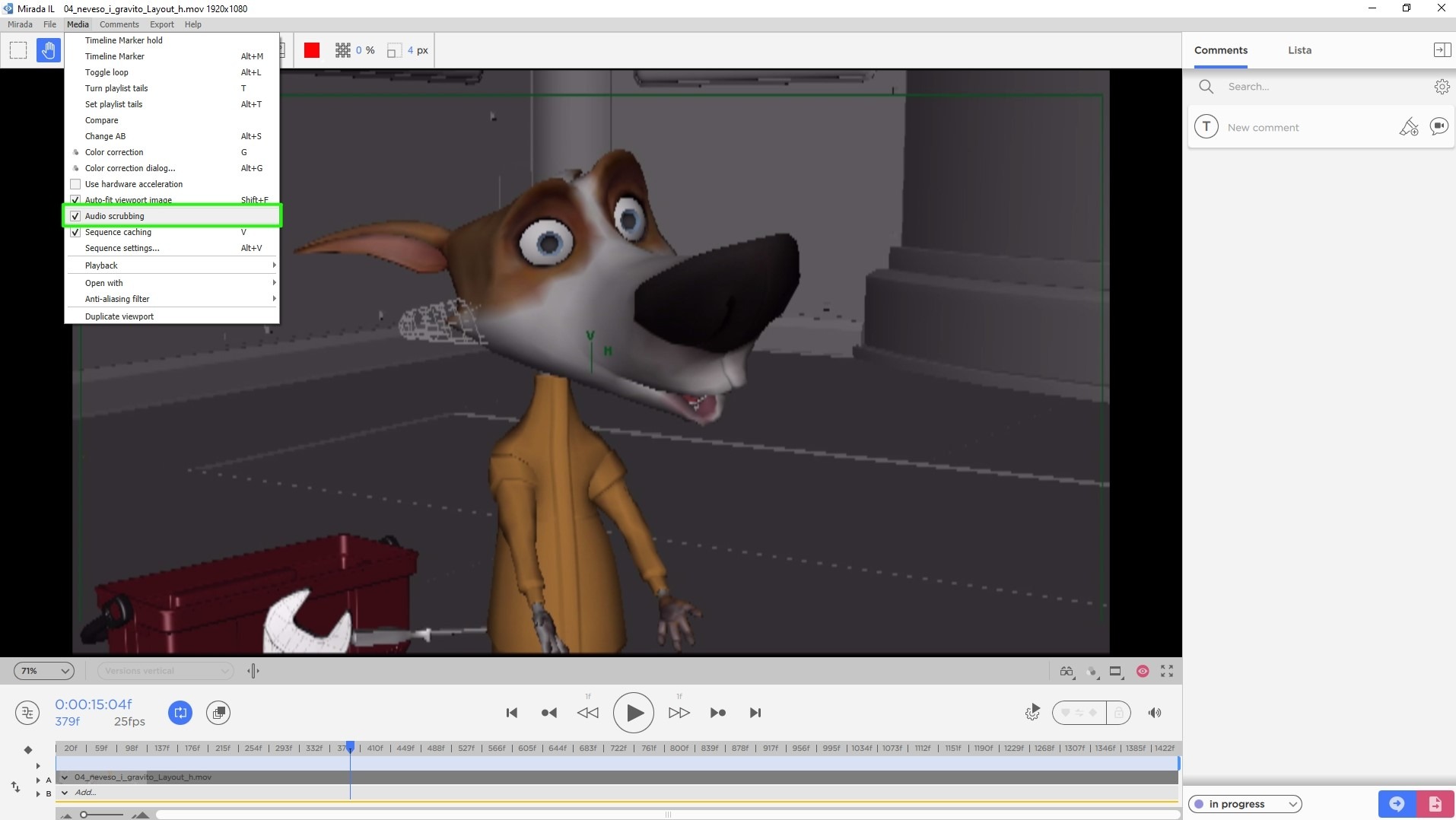The height and width of the screenshot is (820, 1456).
Task: Uncheck Audio scrubbing option
Action: tap(75, 216)
